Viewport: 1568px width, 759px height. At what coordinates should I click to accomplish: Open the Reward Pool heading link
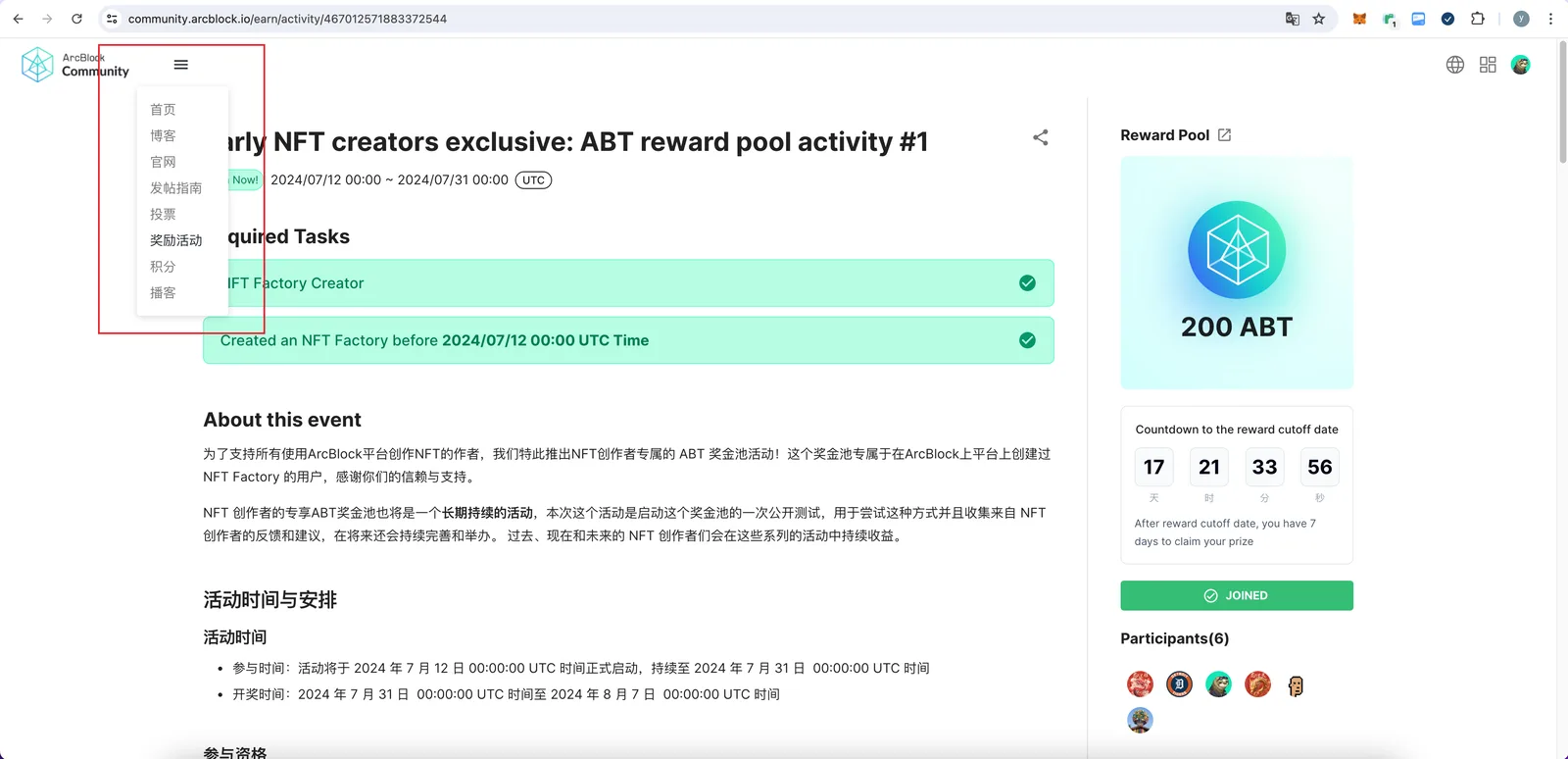1165,135
